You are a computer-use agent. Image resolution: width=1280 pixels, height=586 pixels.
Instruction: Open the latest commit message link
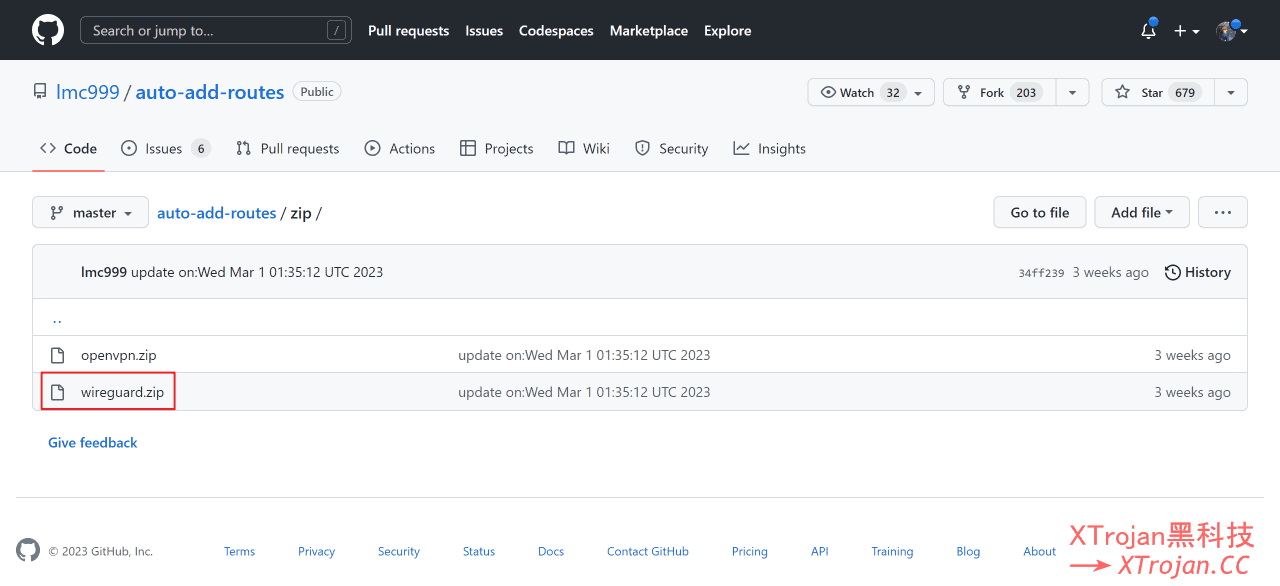click(257, 272)
